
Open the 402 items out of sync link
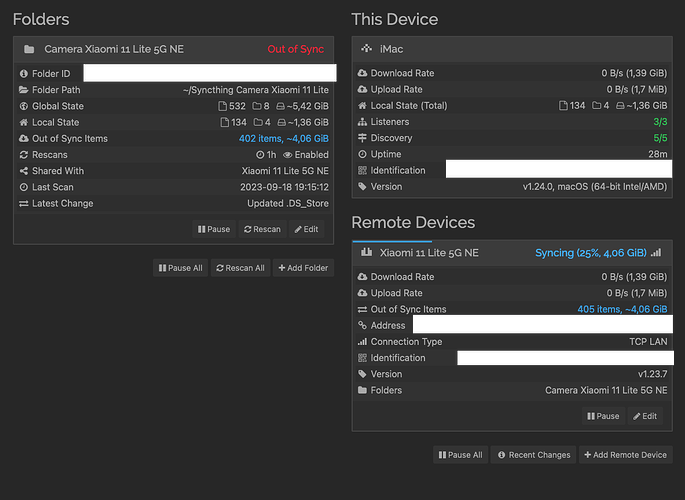click(284, 138)
